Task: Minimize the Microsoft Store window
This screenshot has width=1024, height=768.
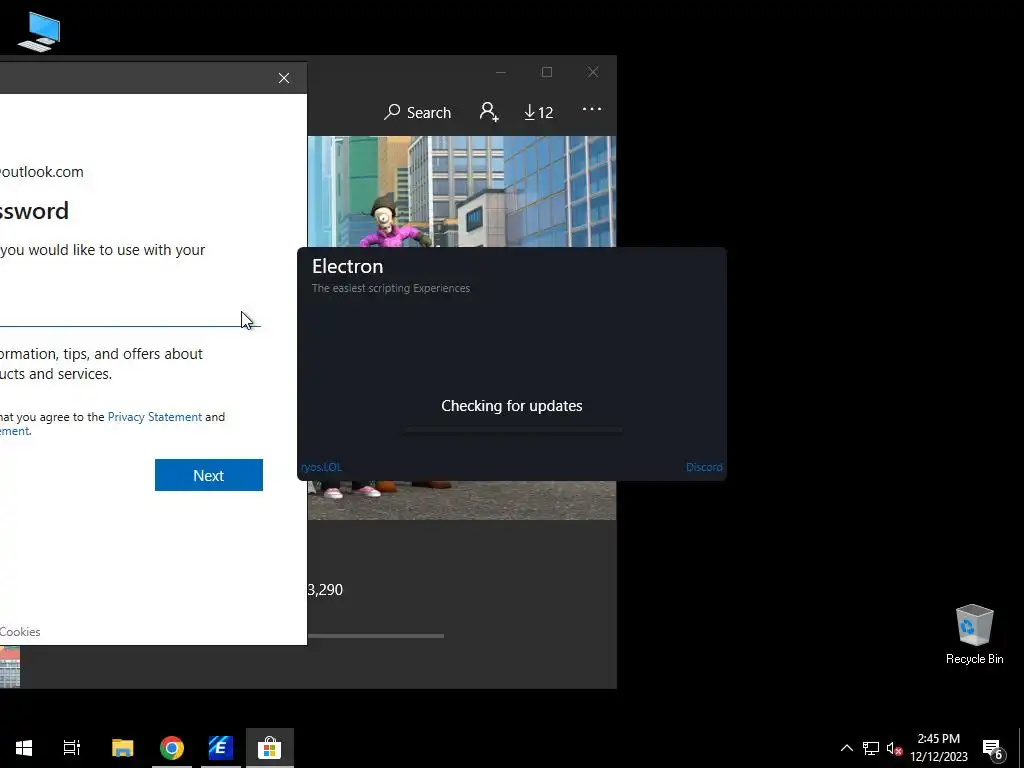Action: click(x=501, y=72)
